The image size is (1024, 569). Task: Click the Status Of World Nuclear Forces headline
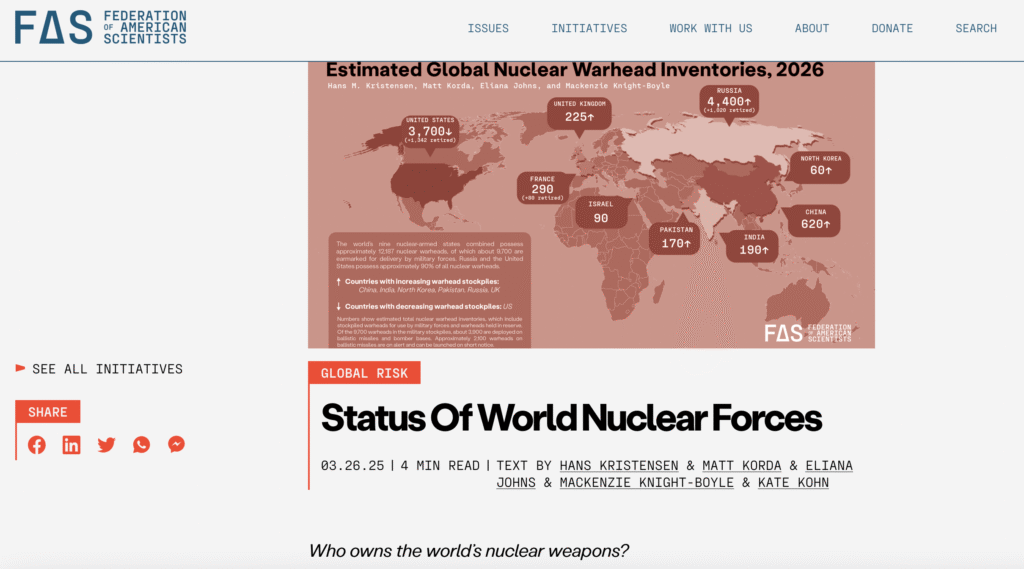tap(571, 418)
